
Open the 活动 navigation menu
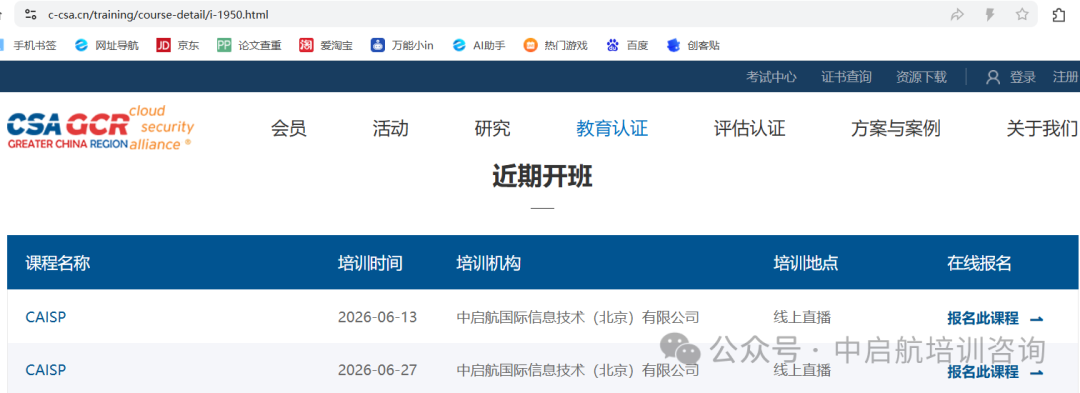391,129
